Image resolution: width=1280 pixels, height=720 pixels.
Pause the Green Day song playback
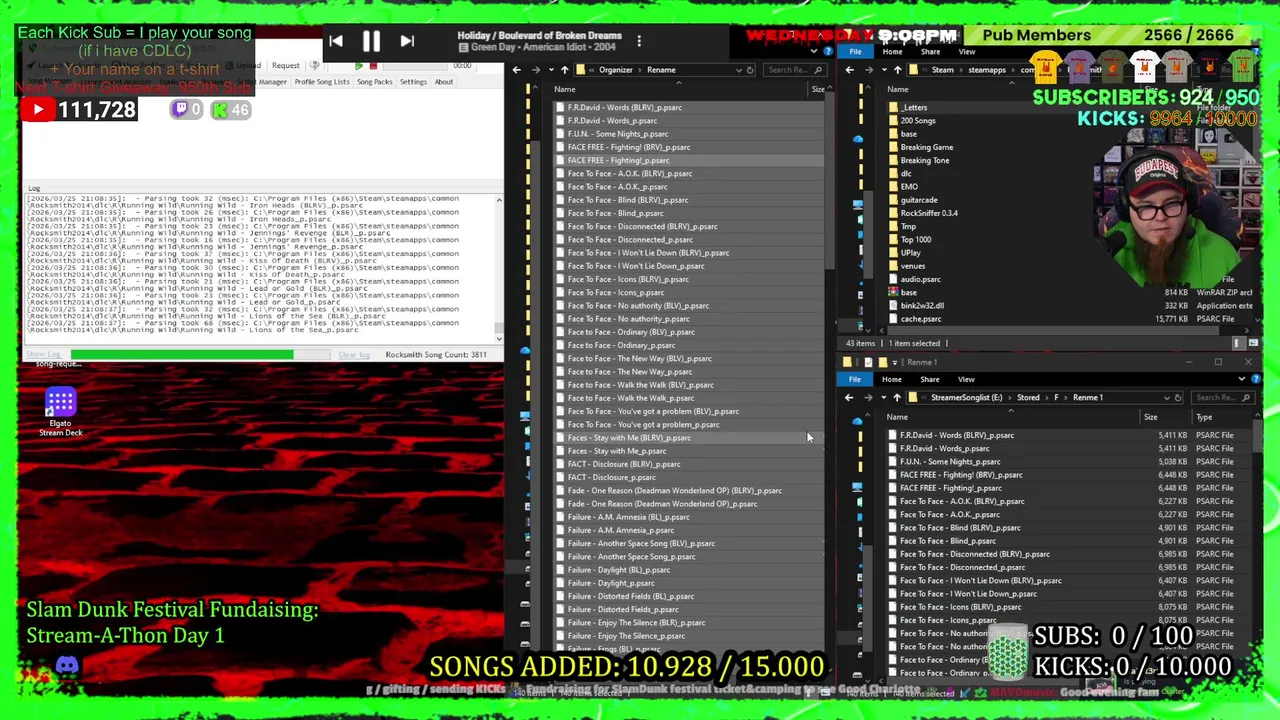tap(371, 41)
